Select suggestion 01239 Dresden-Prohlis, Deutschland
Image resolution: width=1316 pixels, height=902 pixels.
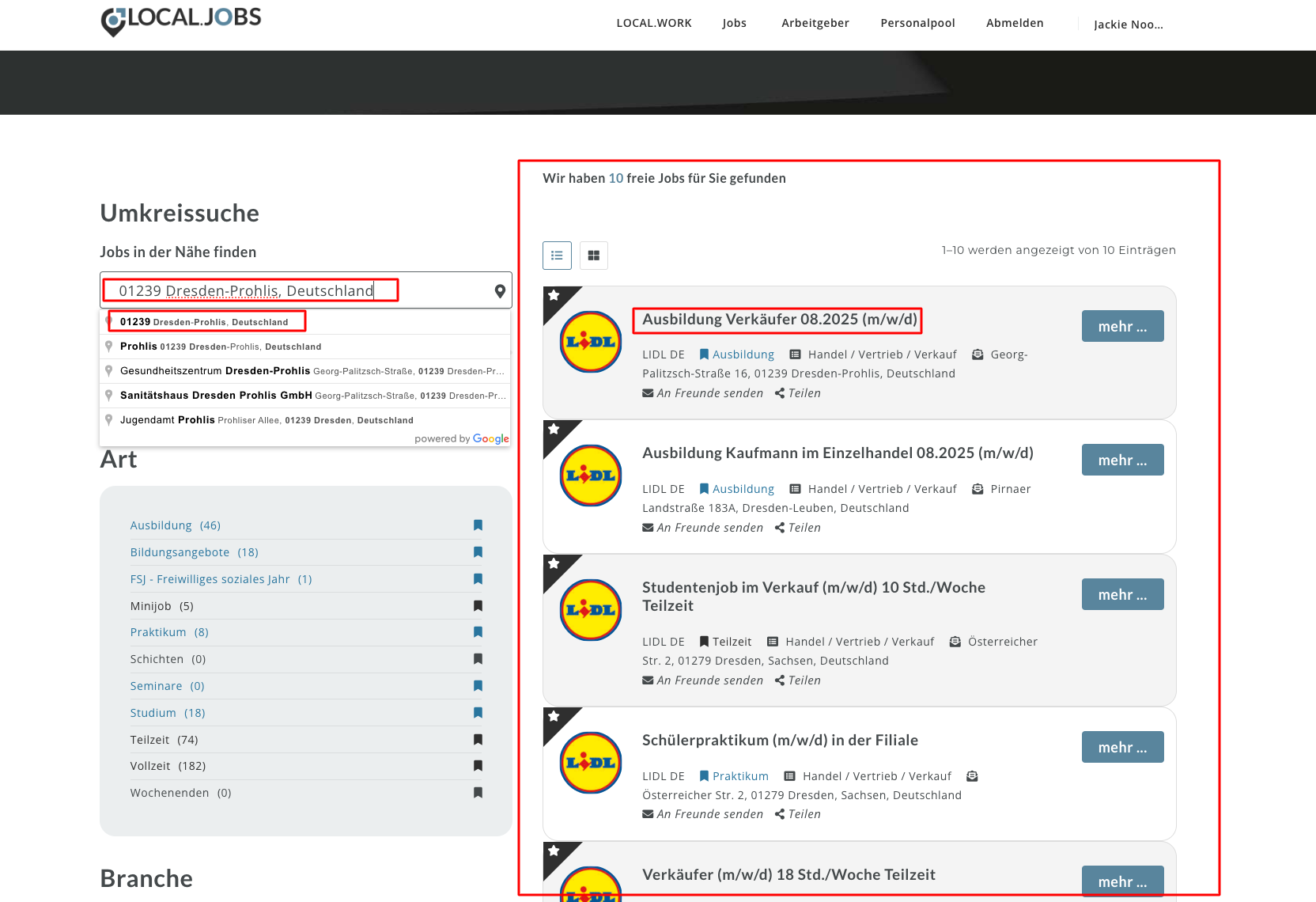pyautogui.click(x=305, y=322)
